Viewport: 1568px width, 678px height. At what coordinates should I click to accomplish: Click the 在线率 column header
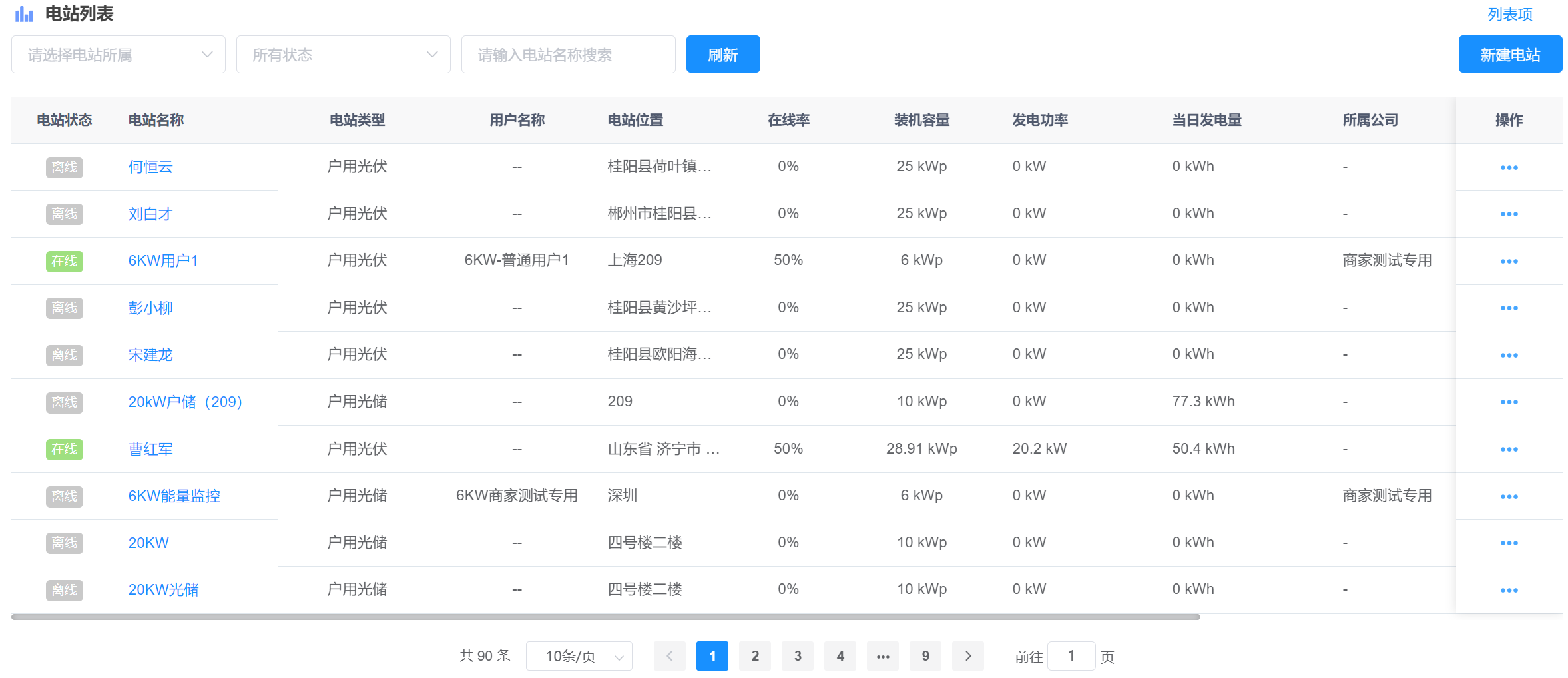(788, 120)
